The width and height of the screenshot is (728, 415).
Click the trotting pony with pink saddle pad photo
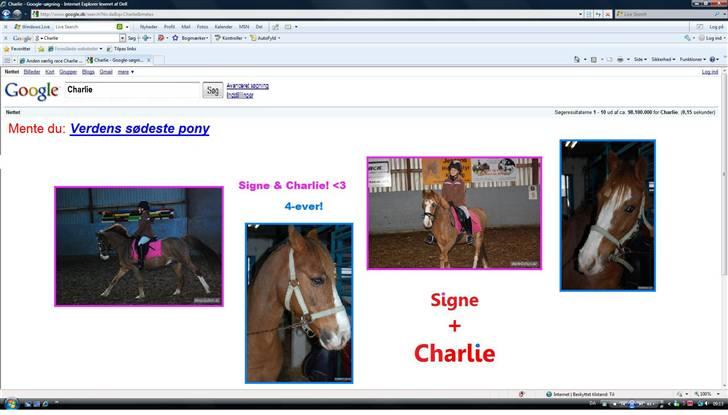[x=139, y=246]
